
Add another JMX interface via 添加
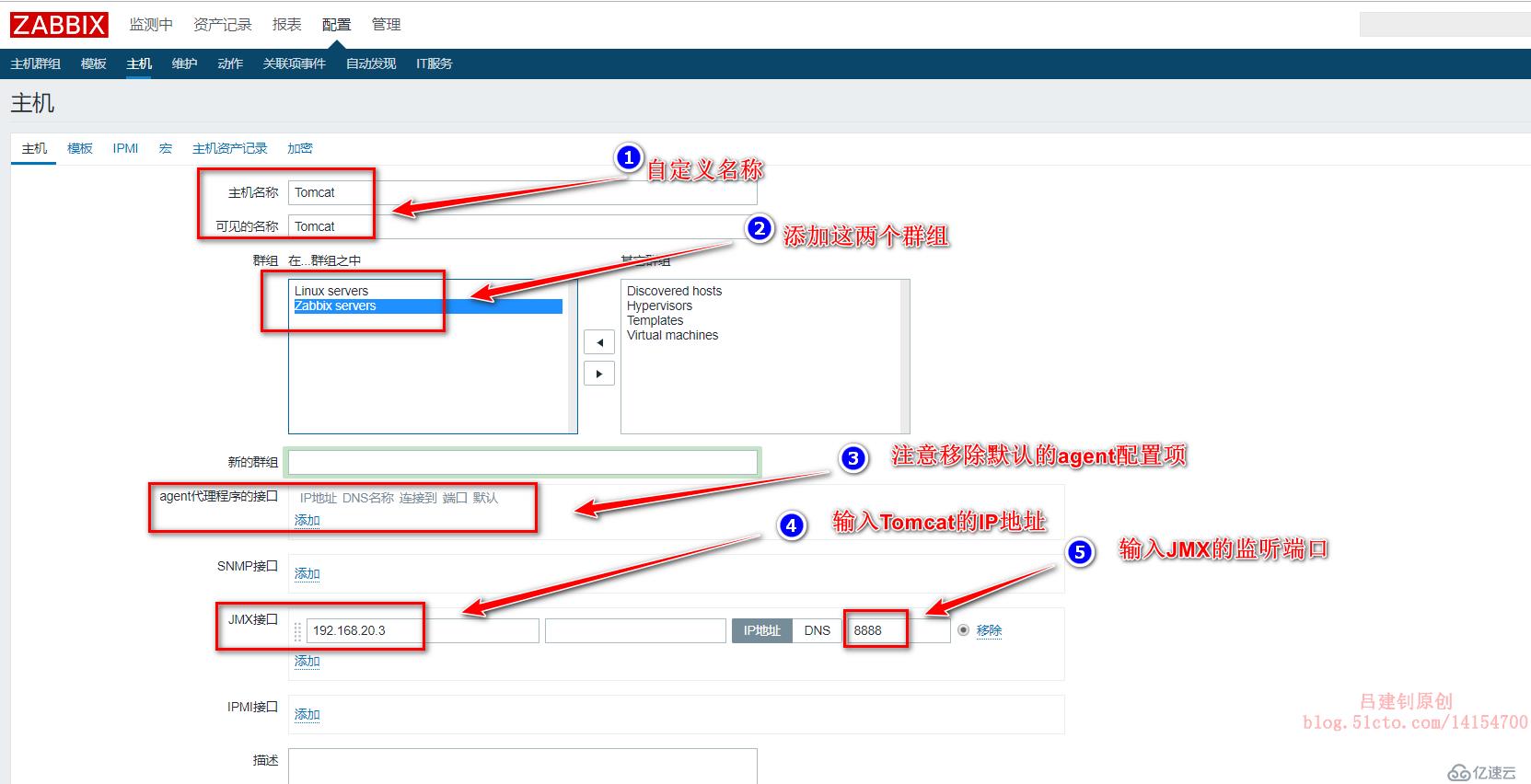click(307, 662)
